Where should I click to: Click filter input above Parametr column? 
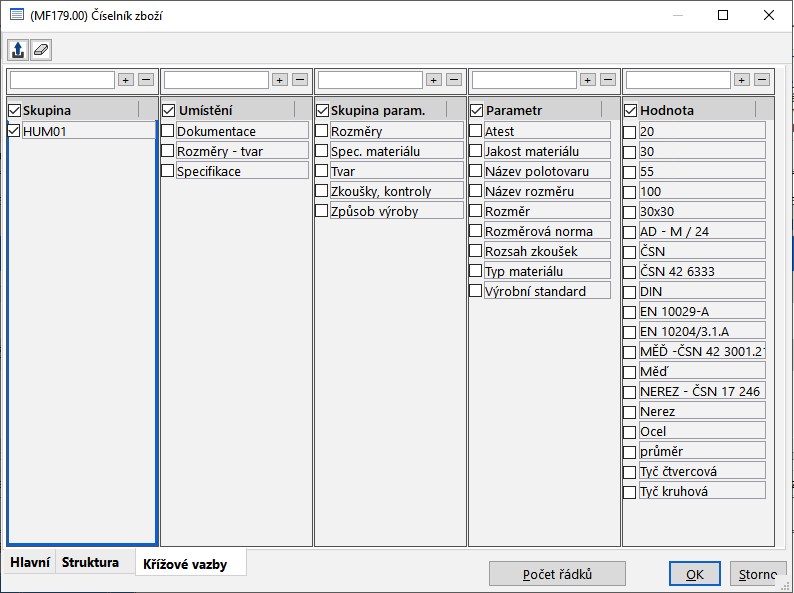(523, 80)
